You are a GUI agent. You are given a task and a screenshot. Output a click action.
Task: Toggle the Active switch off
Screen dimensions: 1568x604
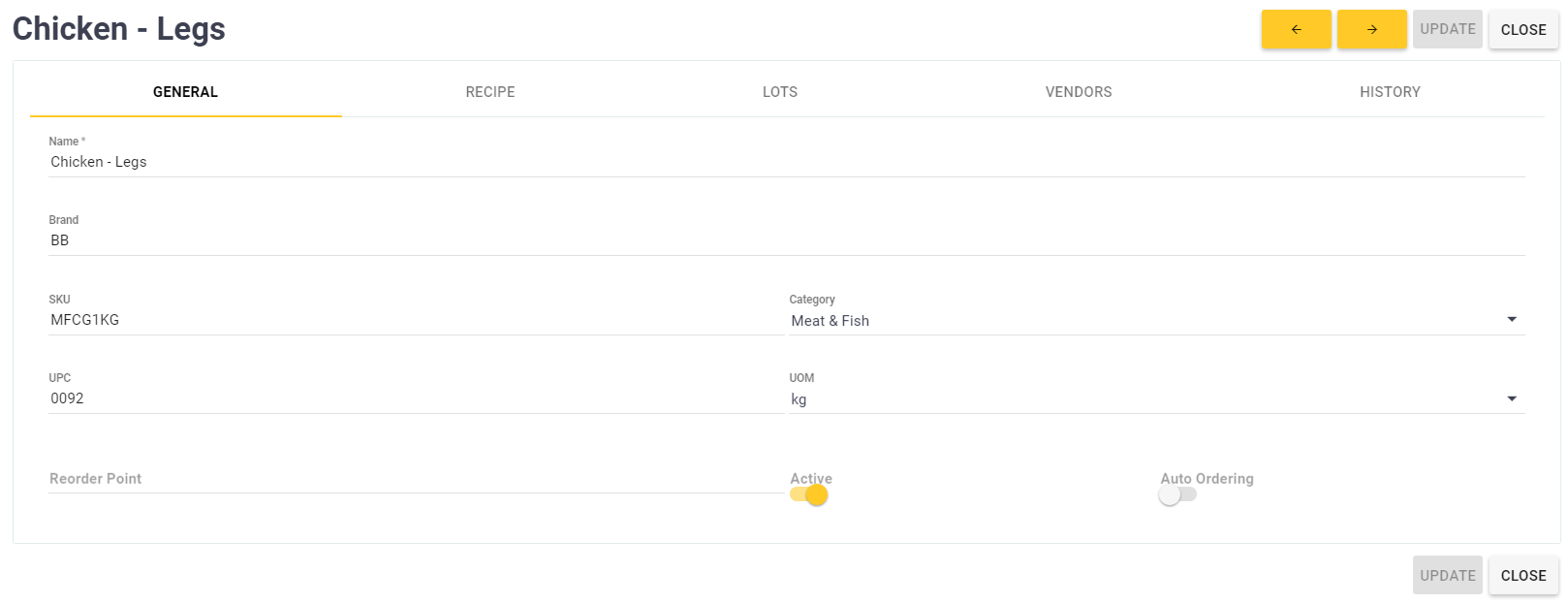[809, 494]
